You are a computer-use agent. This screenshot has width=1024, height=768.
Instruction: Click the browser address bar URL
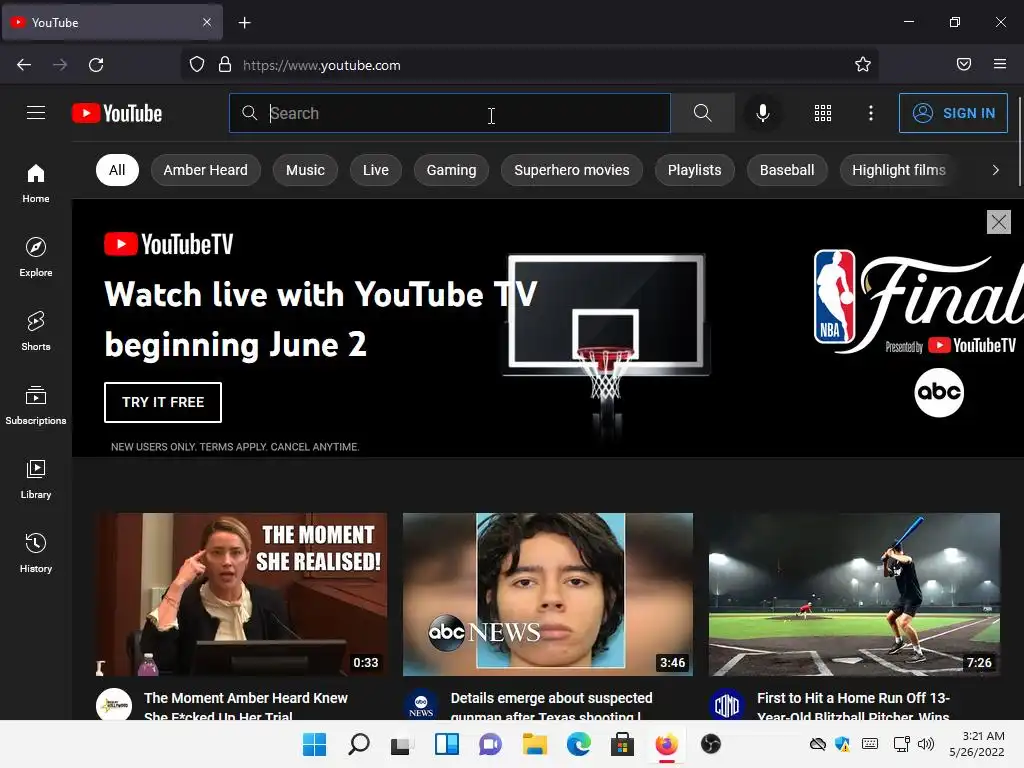[321, 65]
